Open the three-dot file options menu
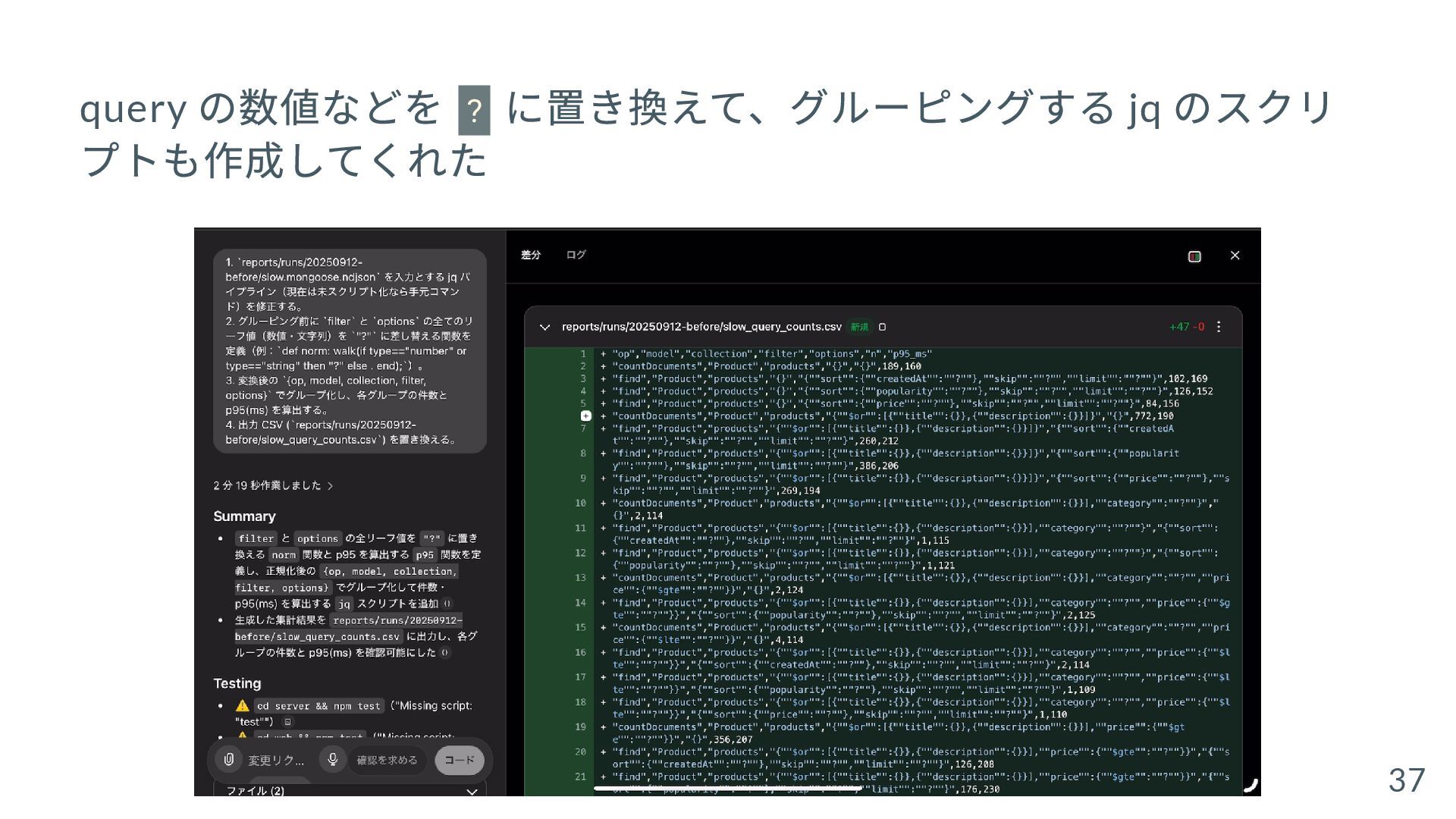The height and width of the screenshot is (819, 1456). tap(1219, 327)
